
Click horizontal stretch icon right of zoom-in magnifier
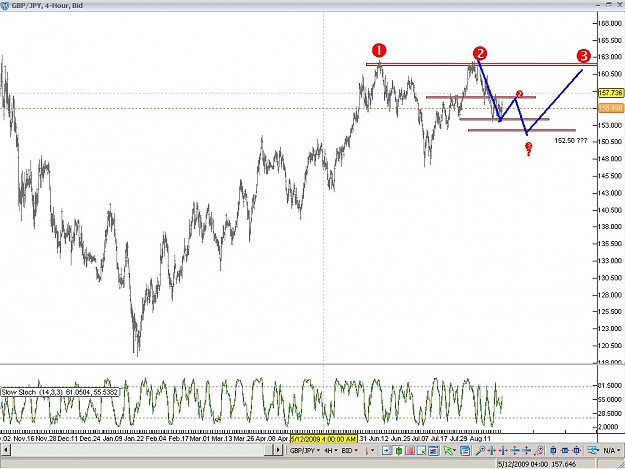coord(491,451)
